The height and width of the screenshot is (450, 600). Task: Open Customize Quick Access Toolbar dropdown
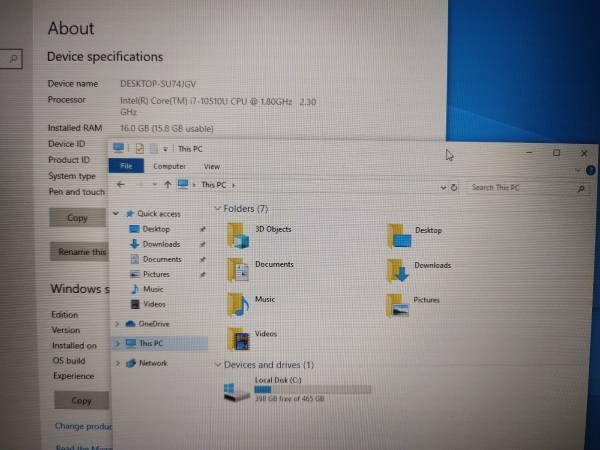click(x=165, y=149)
